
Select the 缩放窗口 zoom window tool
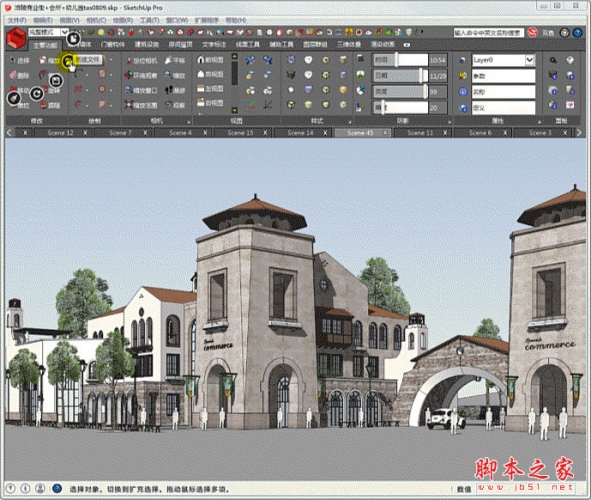141,90
